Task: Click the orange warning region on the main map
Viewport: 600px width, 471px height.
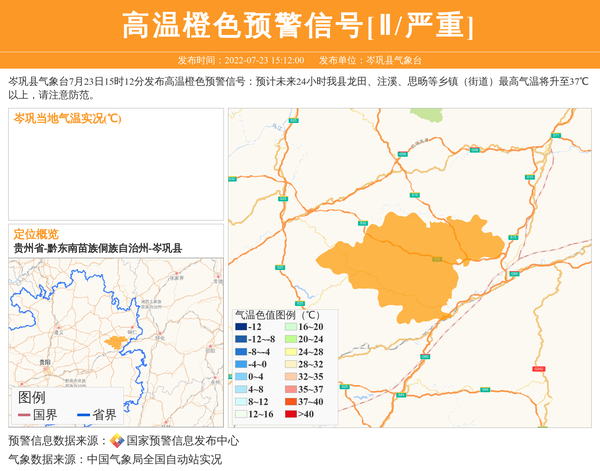Action: tap(410, 255)
